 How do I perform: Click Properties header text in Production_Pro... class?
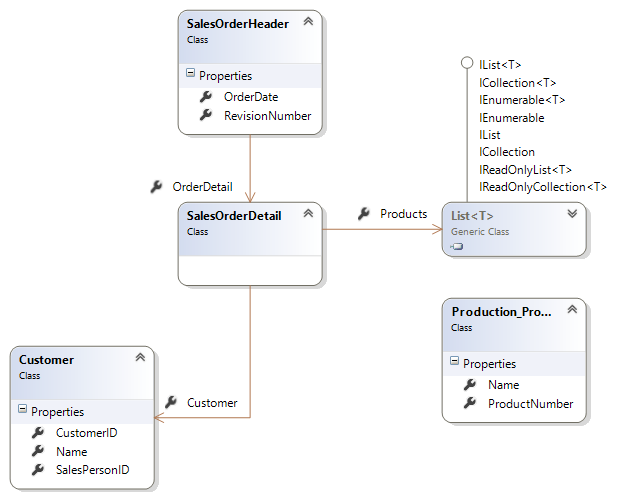[489, 364]
